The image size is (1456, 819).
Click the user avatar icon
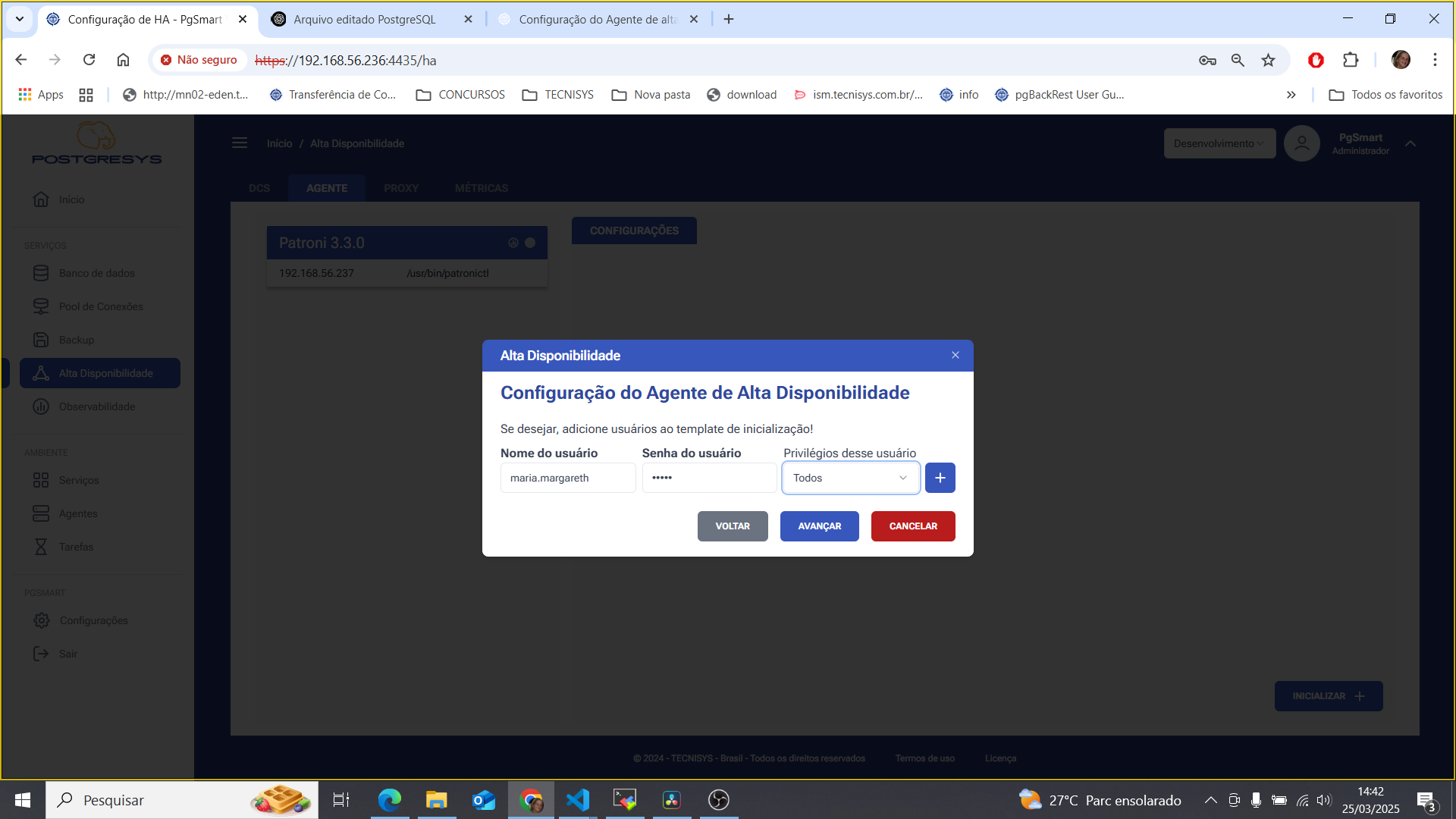[1302, 143]
